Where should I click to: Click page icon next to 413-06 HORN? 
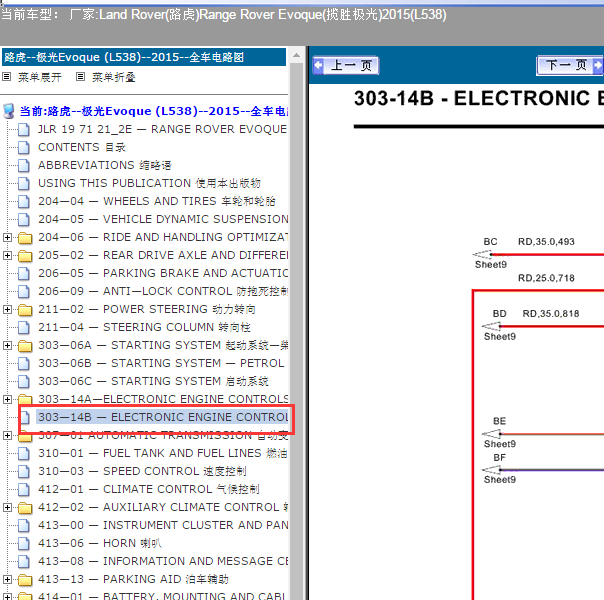tap(24, 544)
